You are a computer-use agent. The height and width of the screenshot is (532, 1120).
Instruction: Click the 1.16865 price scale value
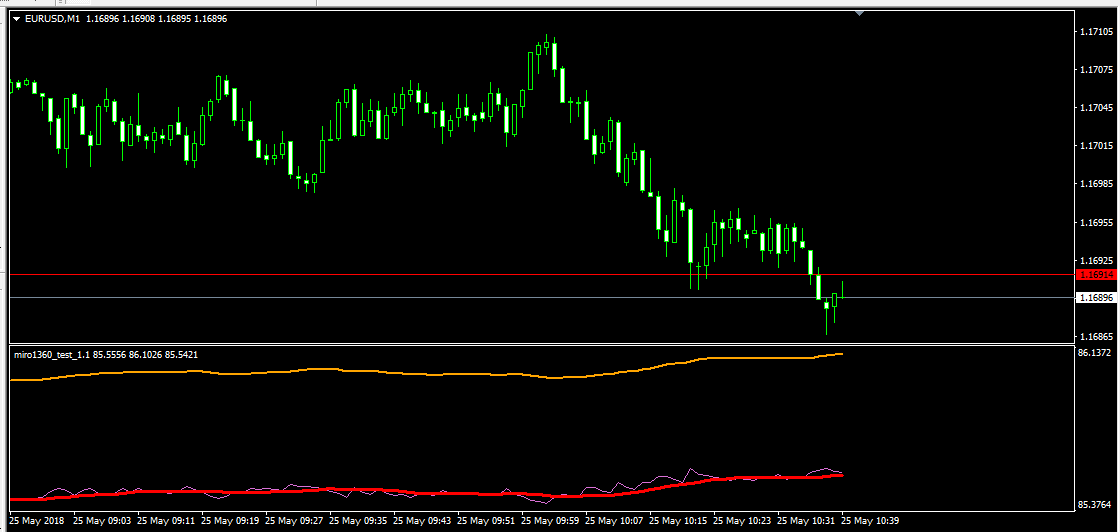click(1097, 336)
